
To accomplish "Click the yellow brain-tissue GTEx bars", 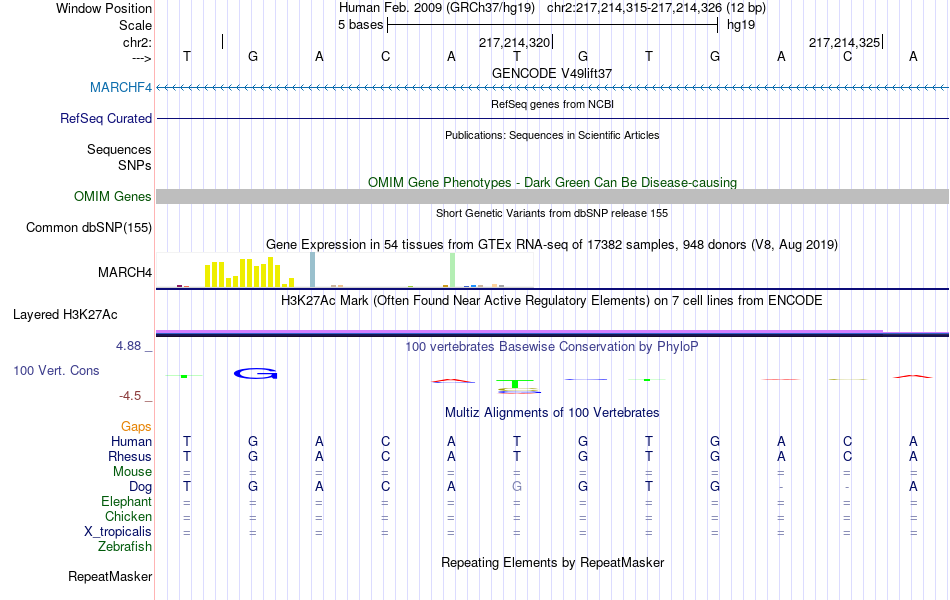I will pos(250,272).
